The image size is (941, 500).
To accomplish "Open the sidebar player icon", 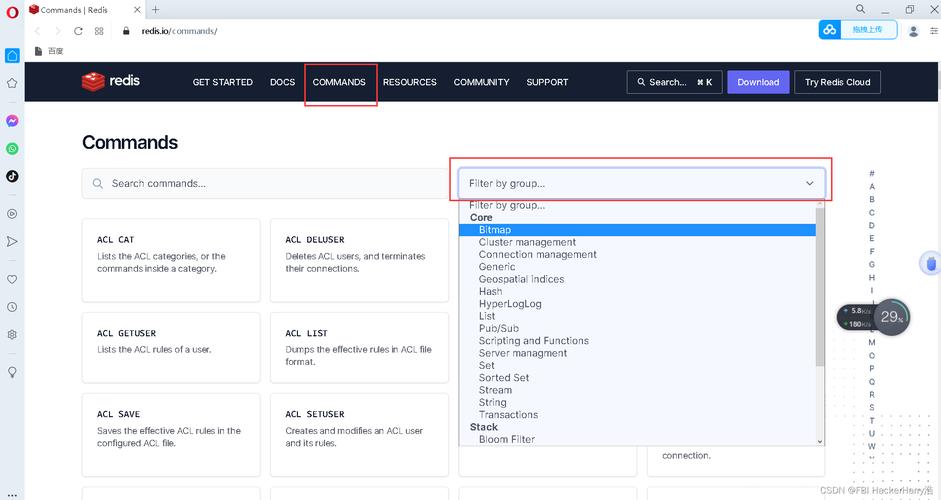I will (x=12, y=214).
